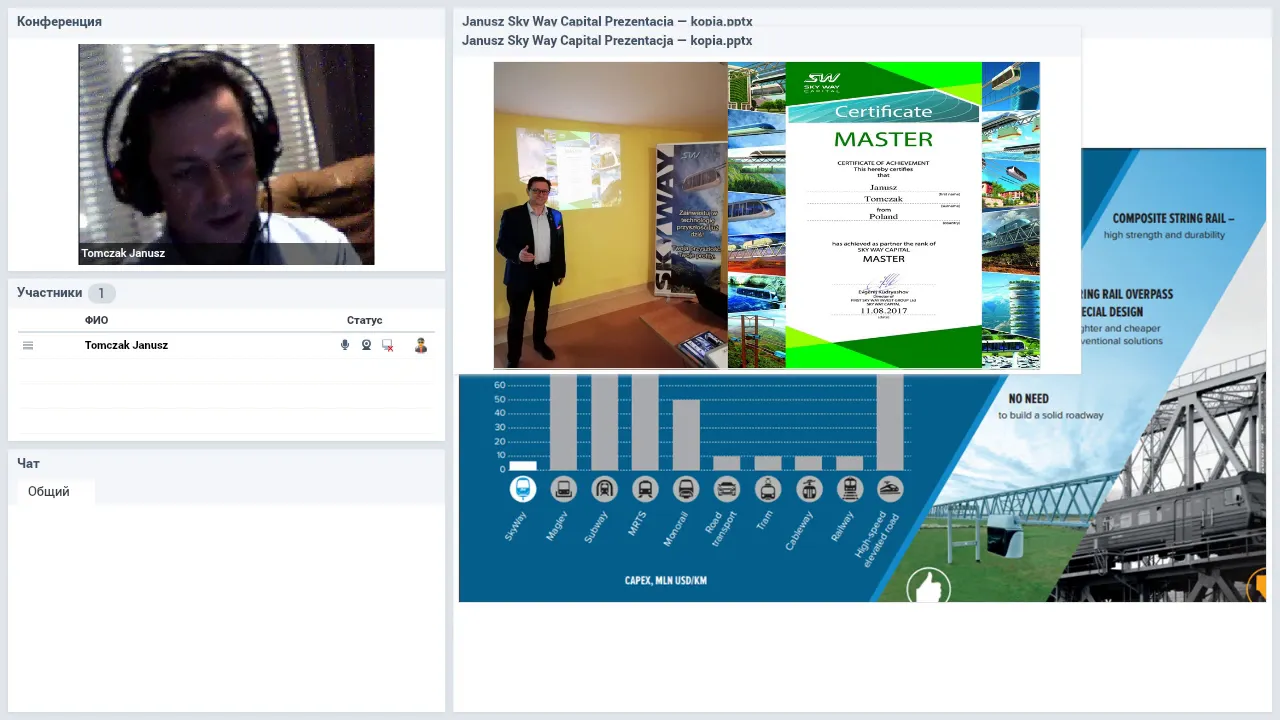
Task: Click the MRTS transport icon in the chart
Action: pyautogui.click(x=645, y=489)
